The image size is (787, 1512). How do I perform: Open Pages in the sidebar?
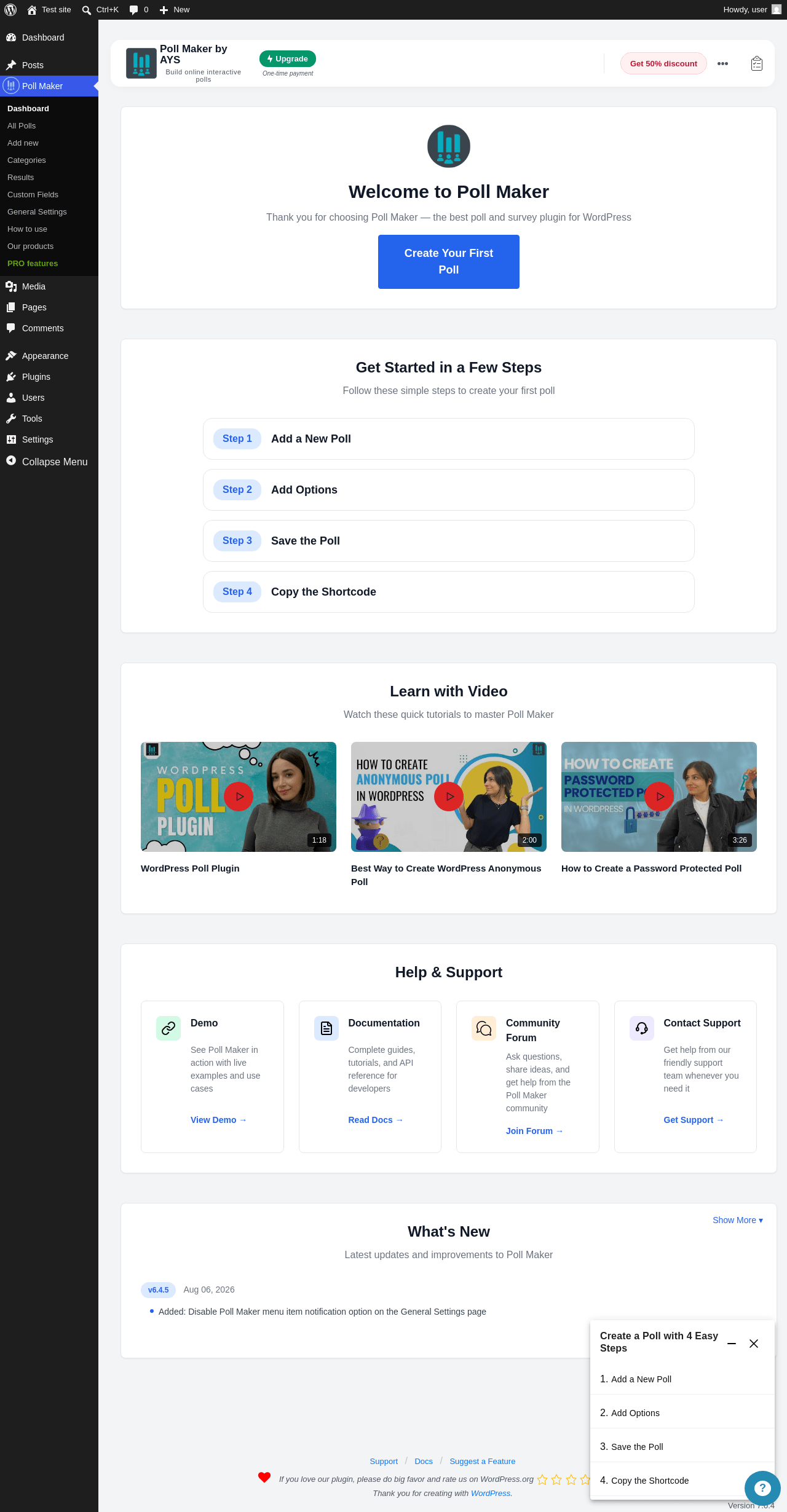coord(49,307)
